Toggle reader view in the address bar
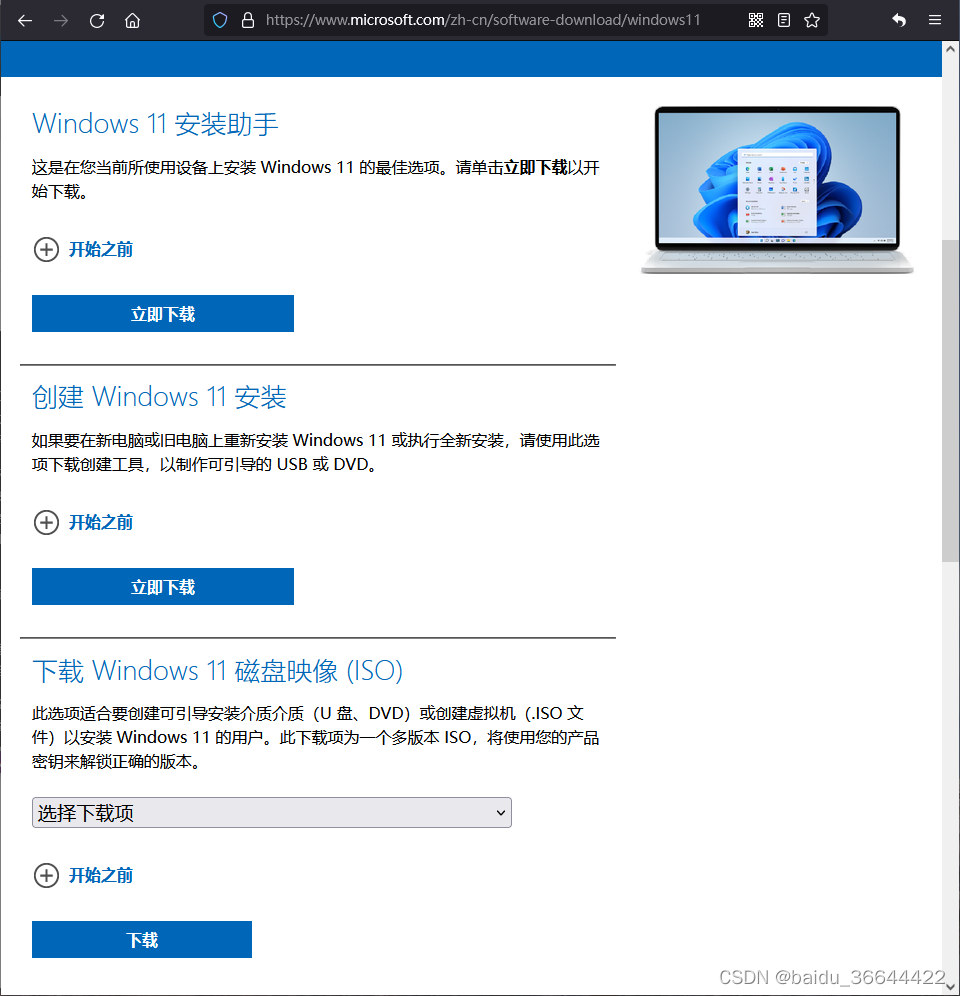The width and height of the screenshot is (960, 996). (x=784, y=20)
